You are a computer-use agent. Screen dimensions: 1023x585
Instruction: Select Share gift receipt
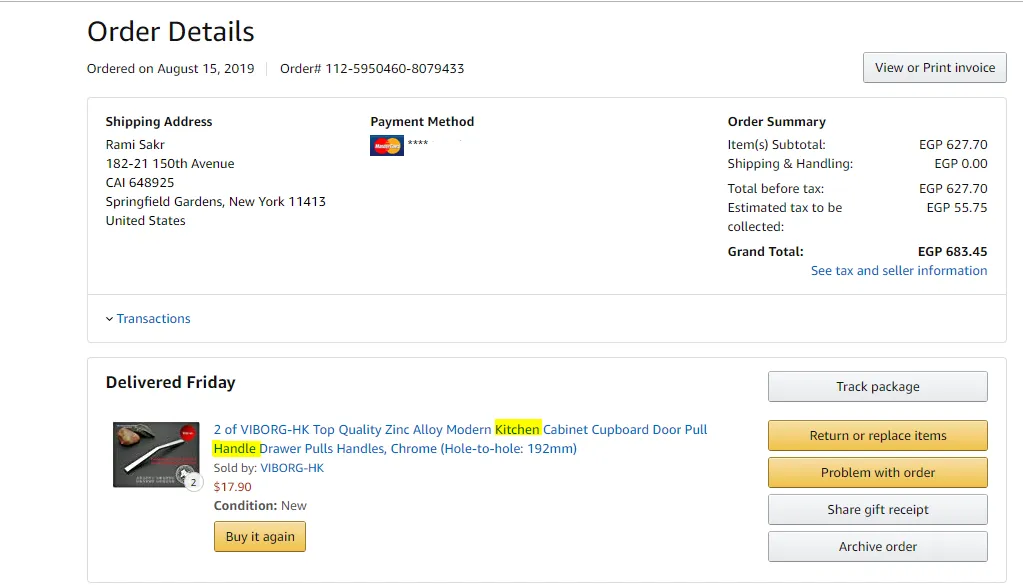click(878, 510)
